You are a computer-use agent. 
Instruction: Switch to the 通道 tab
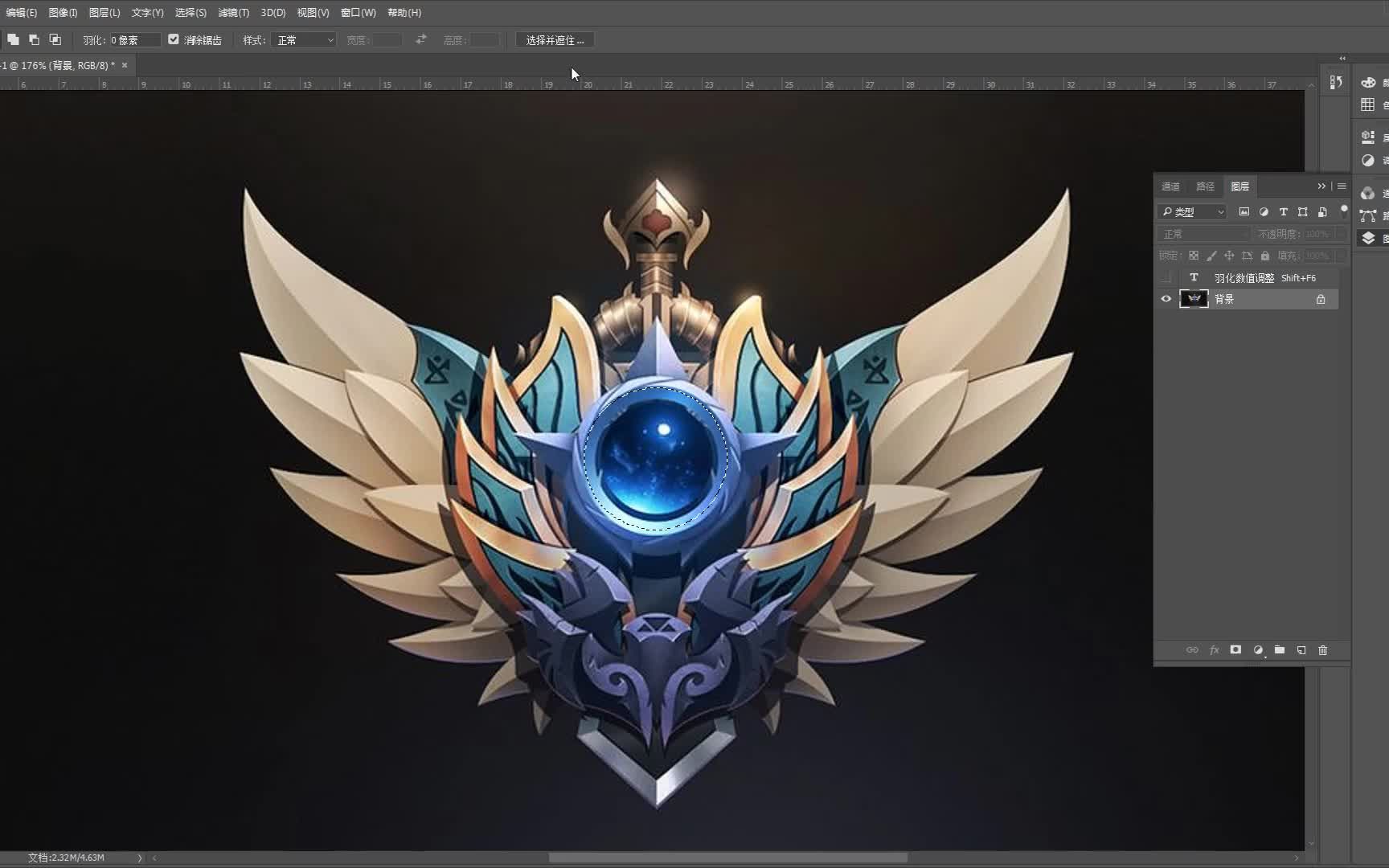point(1170,186)
